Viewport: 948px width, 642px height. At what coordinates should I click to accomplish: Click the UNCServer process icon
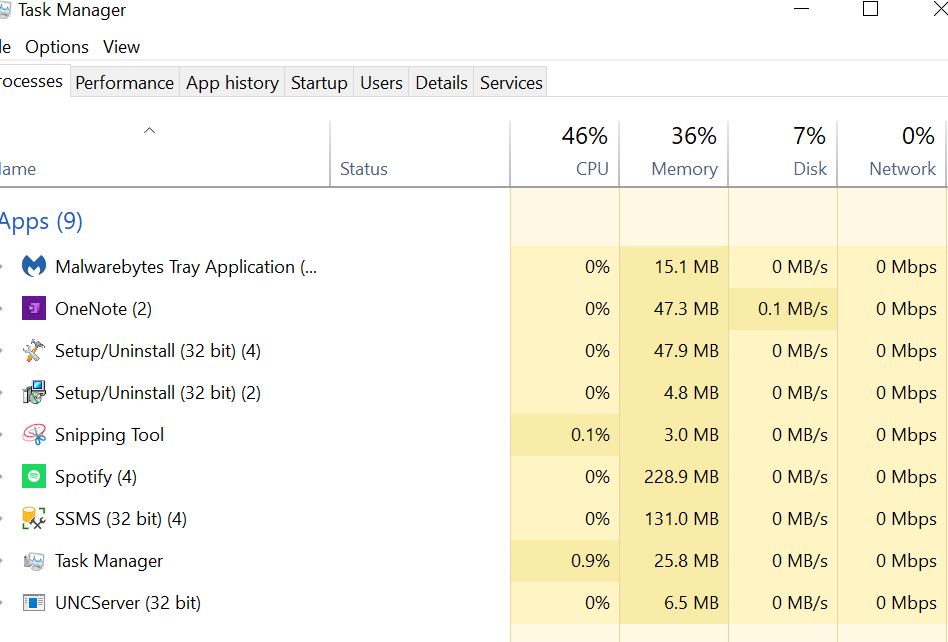34,603
